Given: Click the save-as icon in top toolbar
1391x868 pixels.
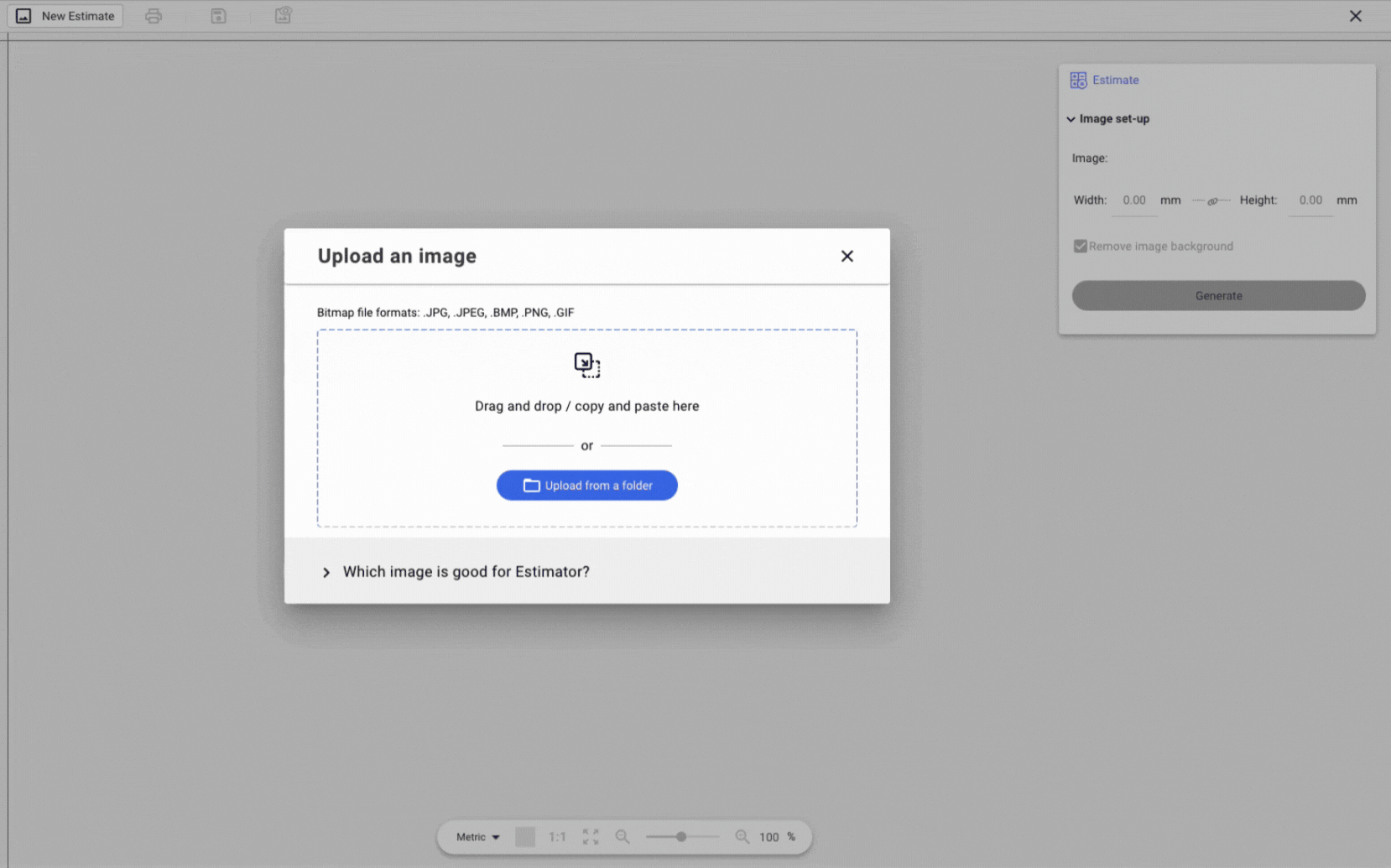Looking at the screenshot, I should tap(283, 15).
